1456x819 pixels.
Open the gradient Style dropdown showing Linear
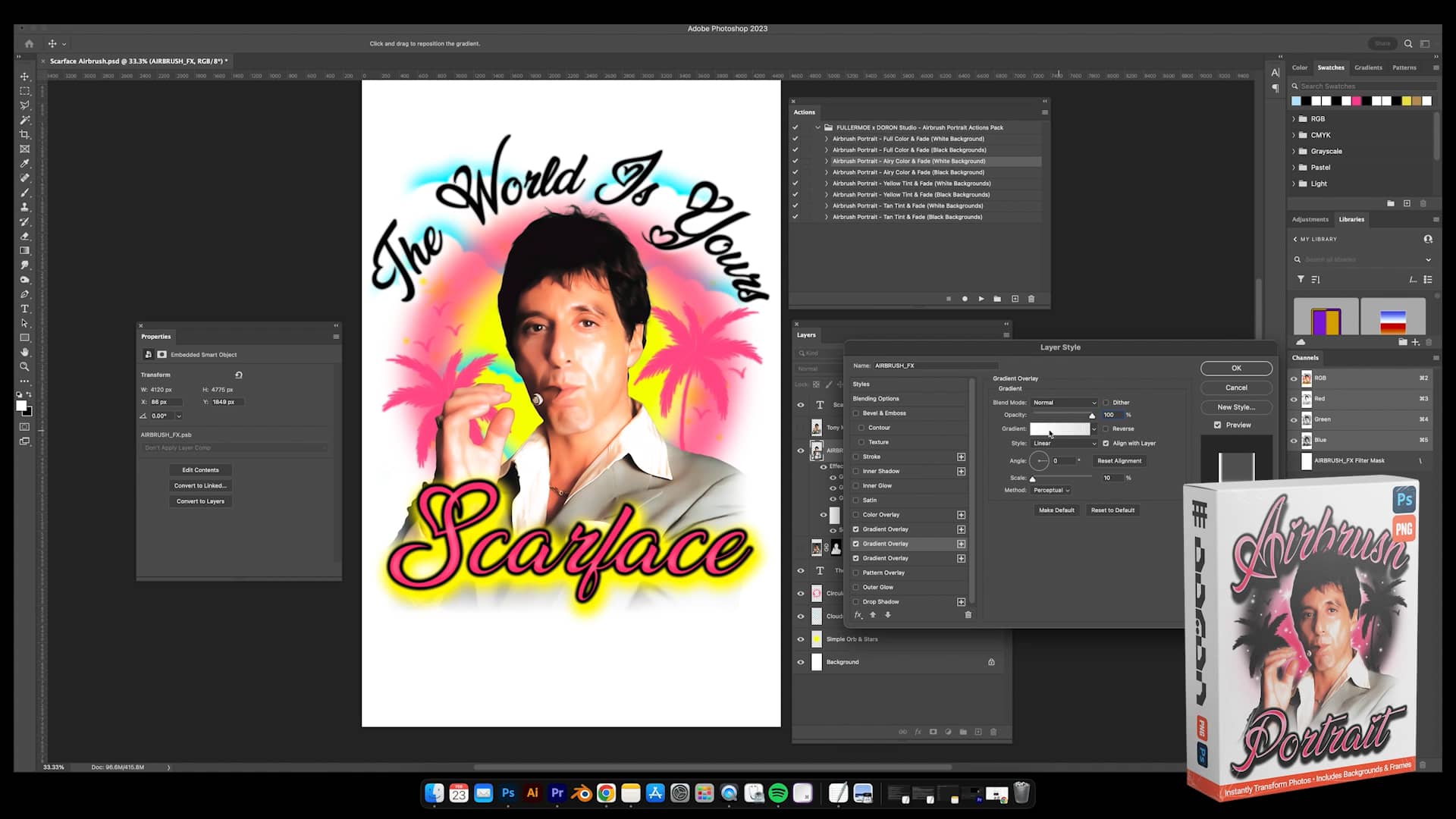pyautogui.click(x=1065, y=444)
